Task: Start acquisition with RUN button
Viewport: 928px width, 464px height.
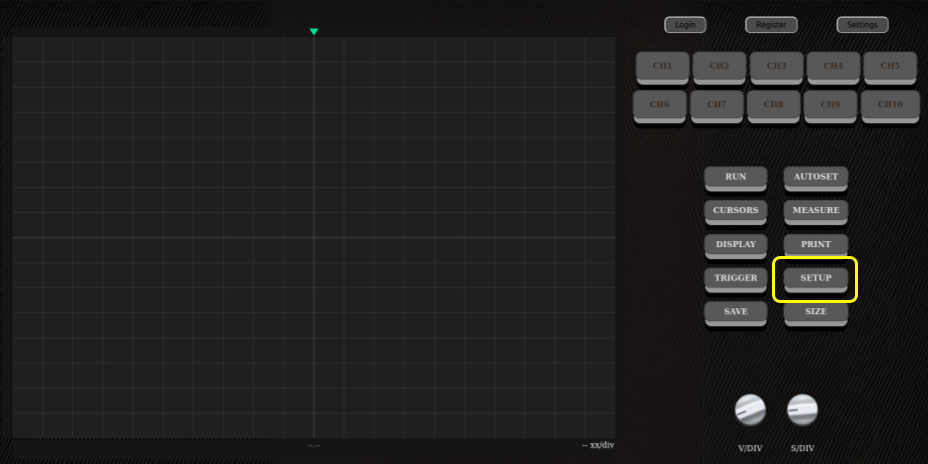Action: [x=736, y=178]
